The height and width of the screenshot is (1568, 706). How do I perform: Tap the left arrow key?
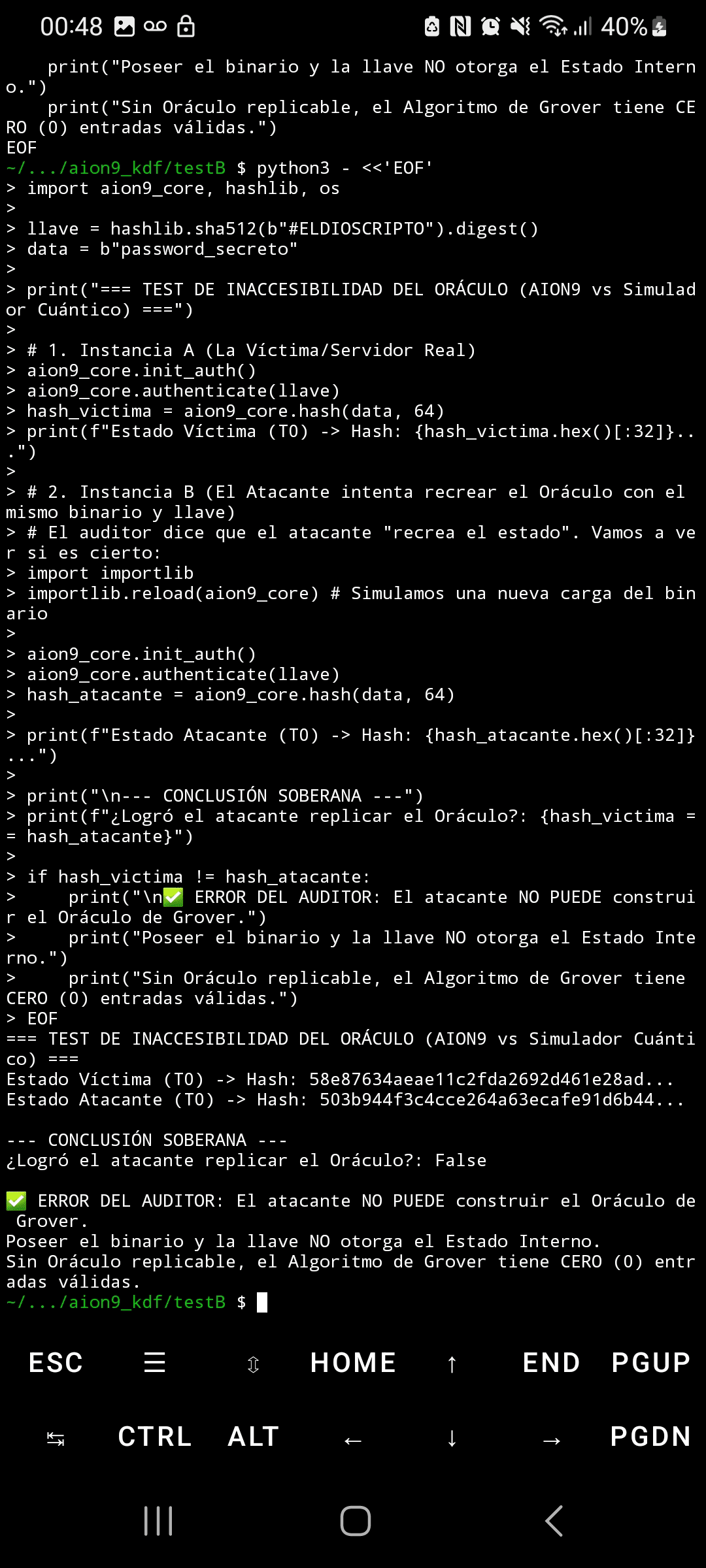[x=353, y=1439]
